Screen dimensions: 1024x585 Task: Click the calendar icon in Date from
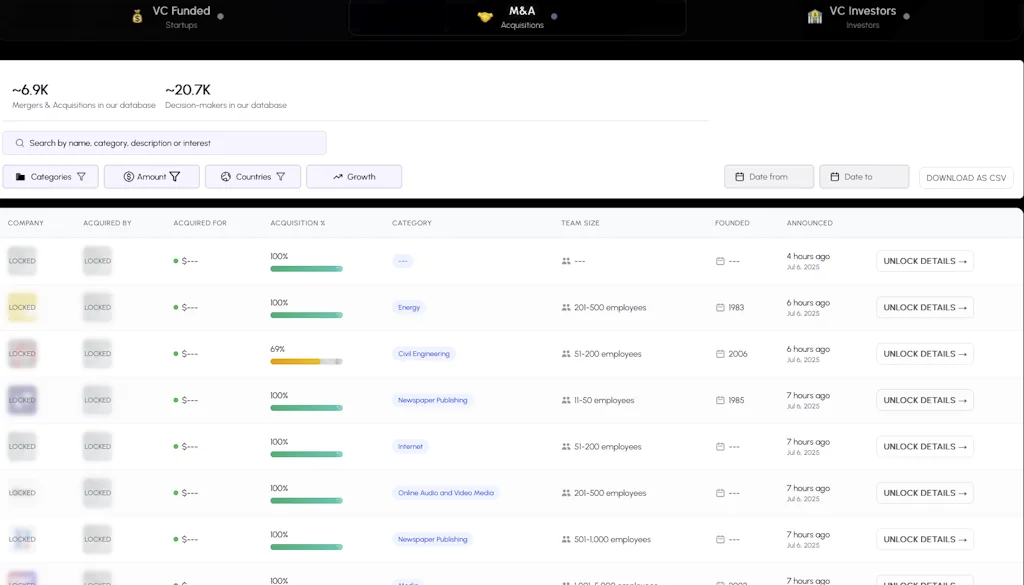tap(739, 177)
